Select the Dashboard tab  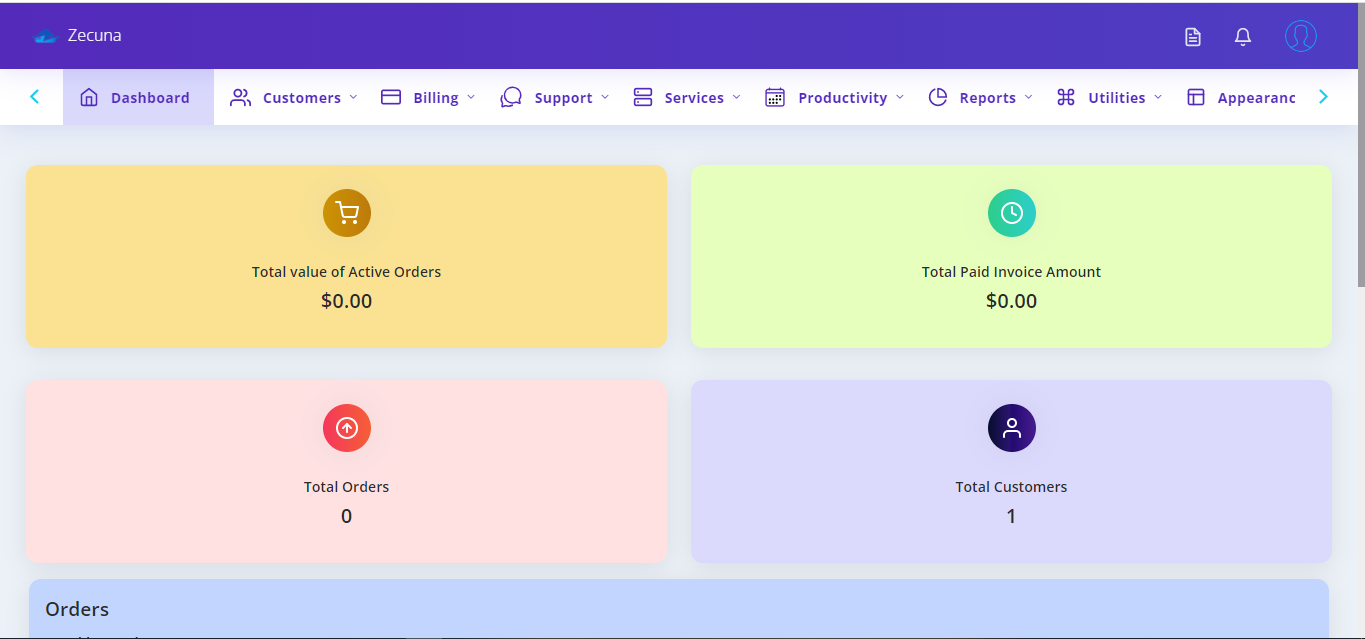click(138, 98)
